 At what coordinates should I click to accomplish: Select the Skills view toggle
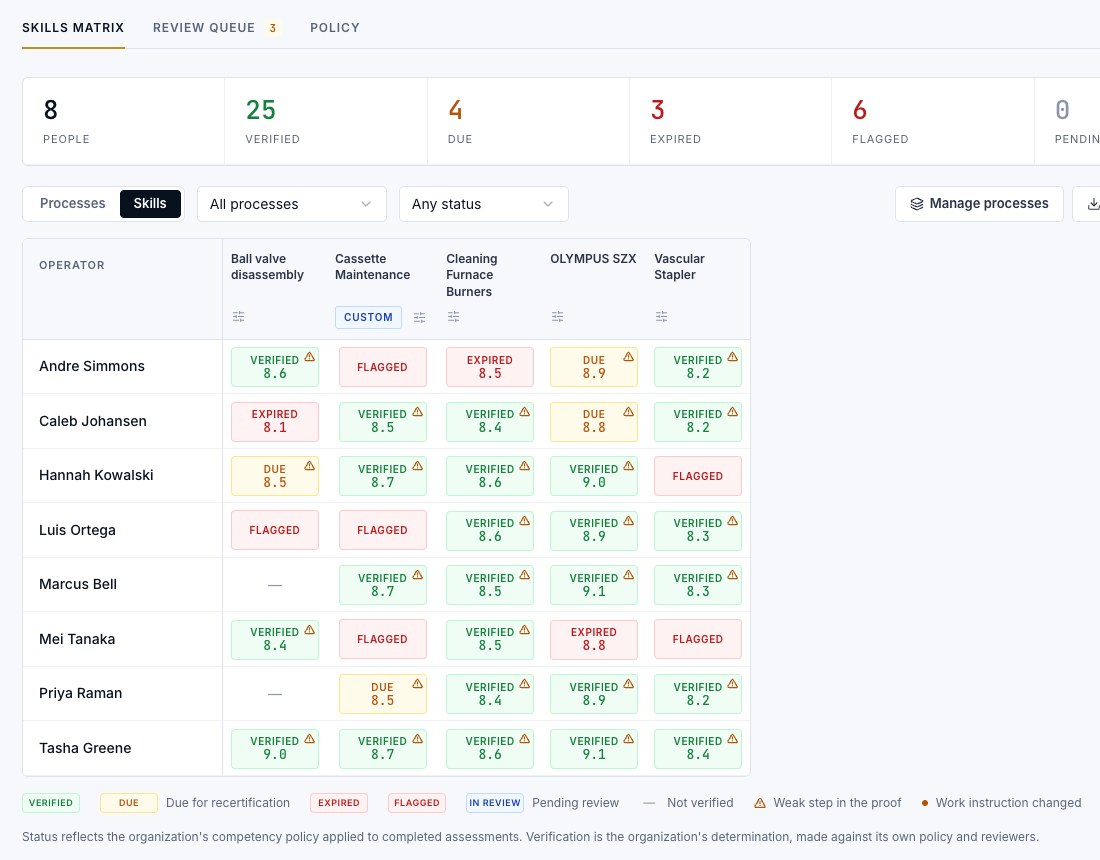tap(150, 203)
